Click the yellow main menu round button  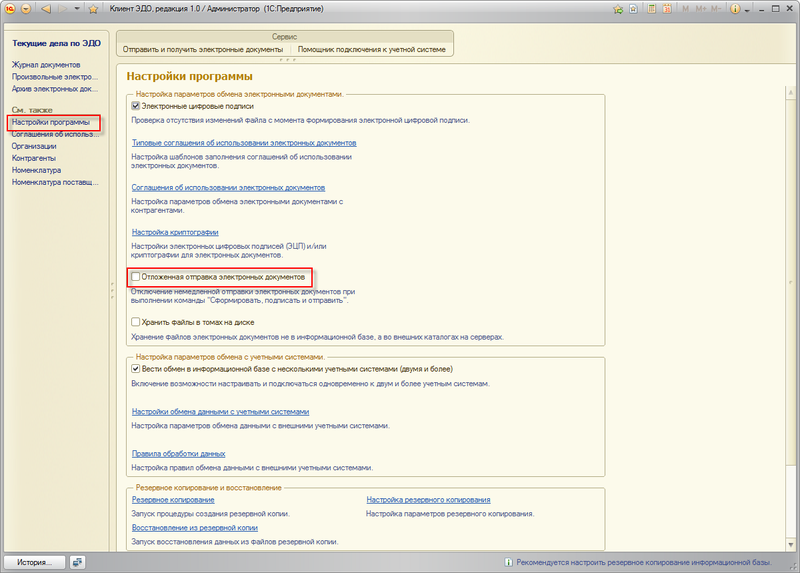pyautogui.click(x=11, y=9)
